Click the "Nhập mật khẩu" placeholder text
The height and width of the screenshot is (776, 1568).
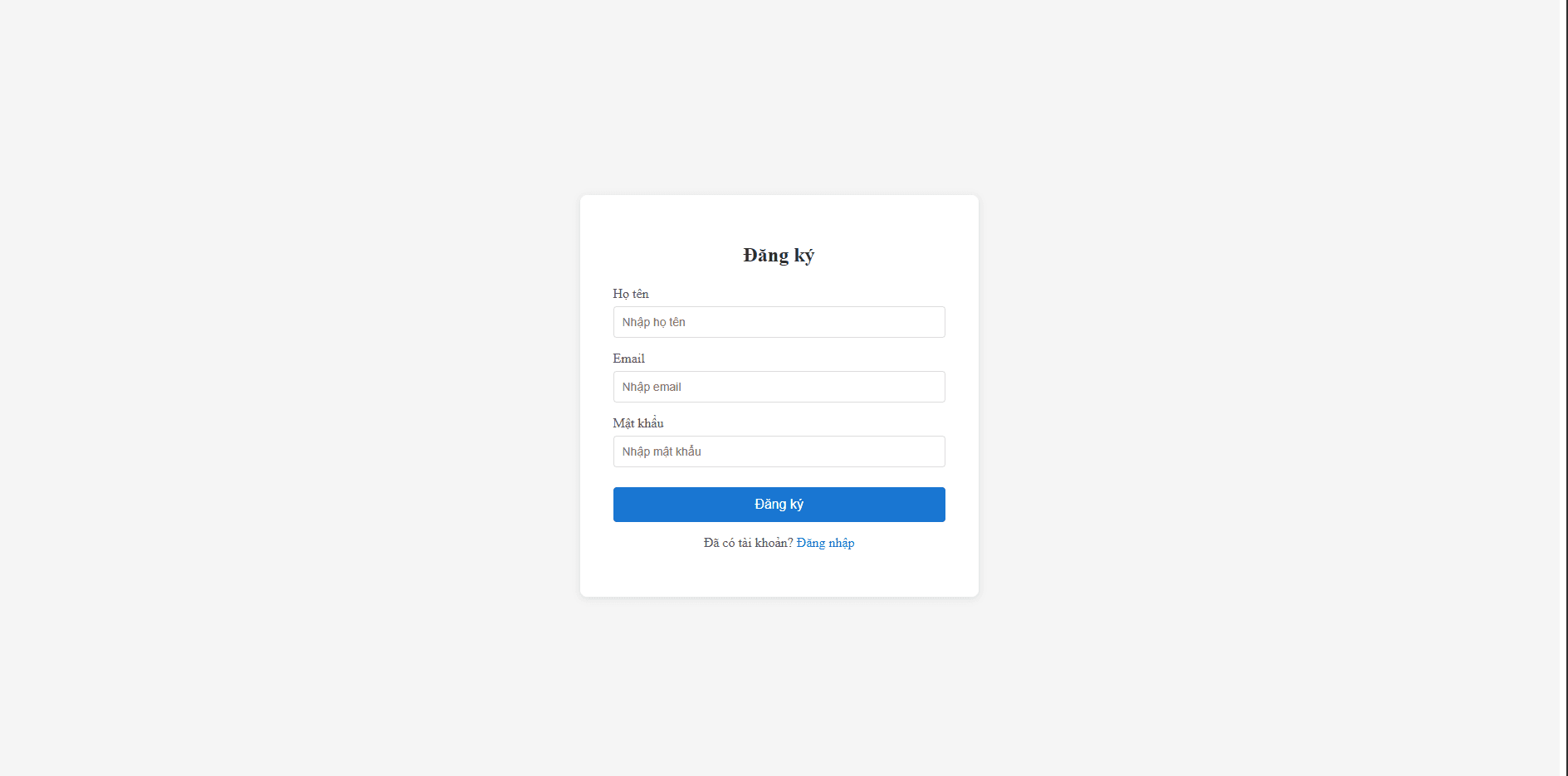coord(662,451)
